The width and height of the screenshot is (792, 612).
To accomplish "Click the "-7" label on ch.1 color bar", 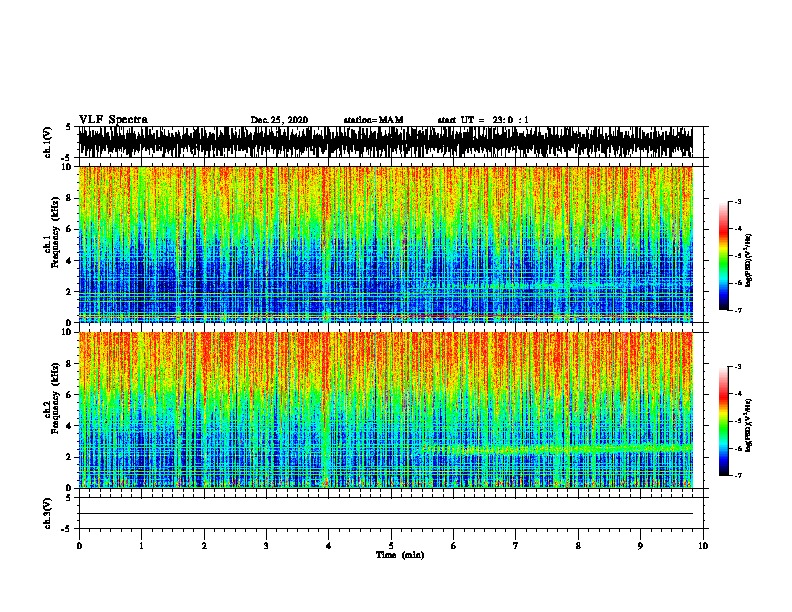I will pyautogui.click(x=737, y=310).
